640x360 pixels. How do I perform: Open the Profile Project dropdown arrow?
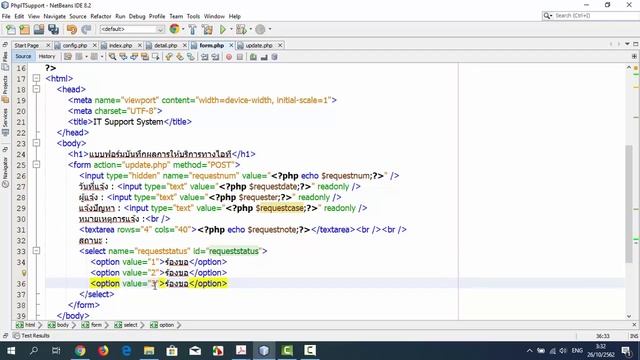point(270,29)
